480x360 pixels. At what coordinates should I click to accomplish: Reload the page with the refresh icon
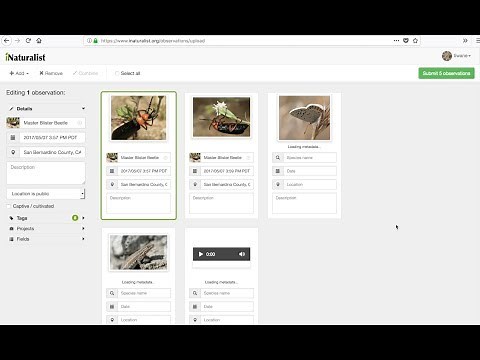[28, 41]
